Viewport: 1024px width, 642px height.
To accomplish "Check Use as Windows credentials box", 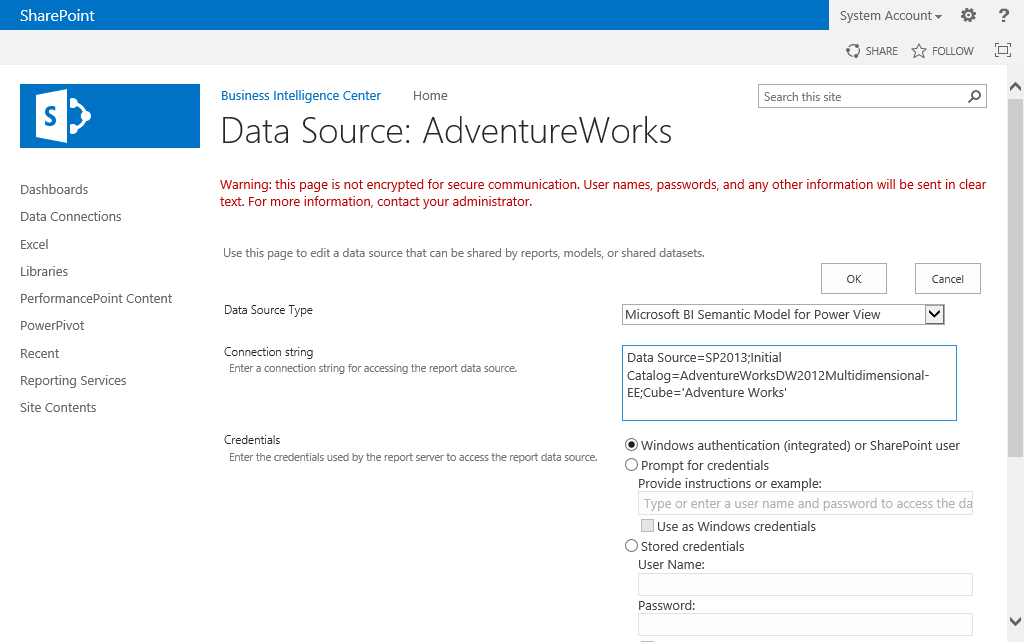I will 647,526.
